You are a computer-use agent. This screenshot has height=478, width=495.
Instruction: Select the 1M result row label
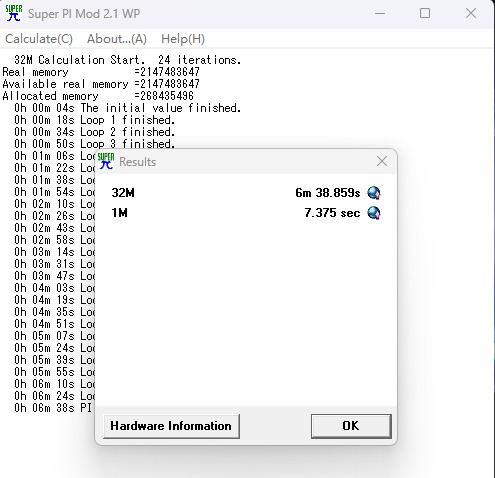119,213
